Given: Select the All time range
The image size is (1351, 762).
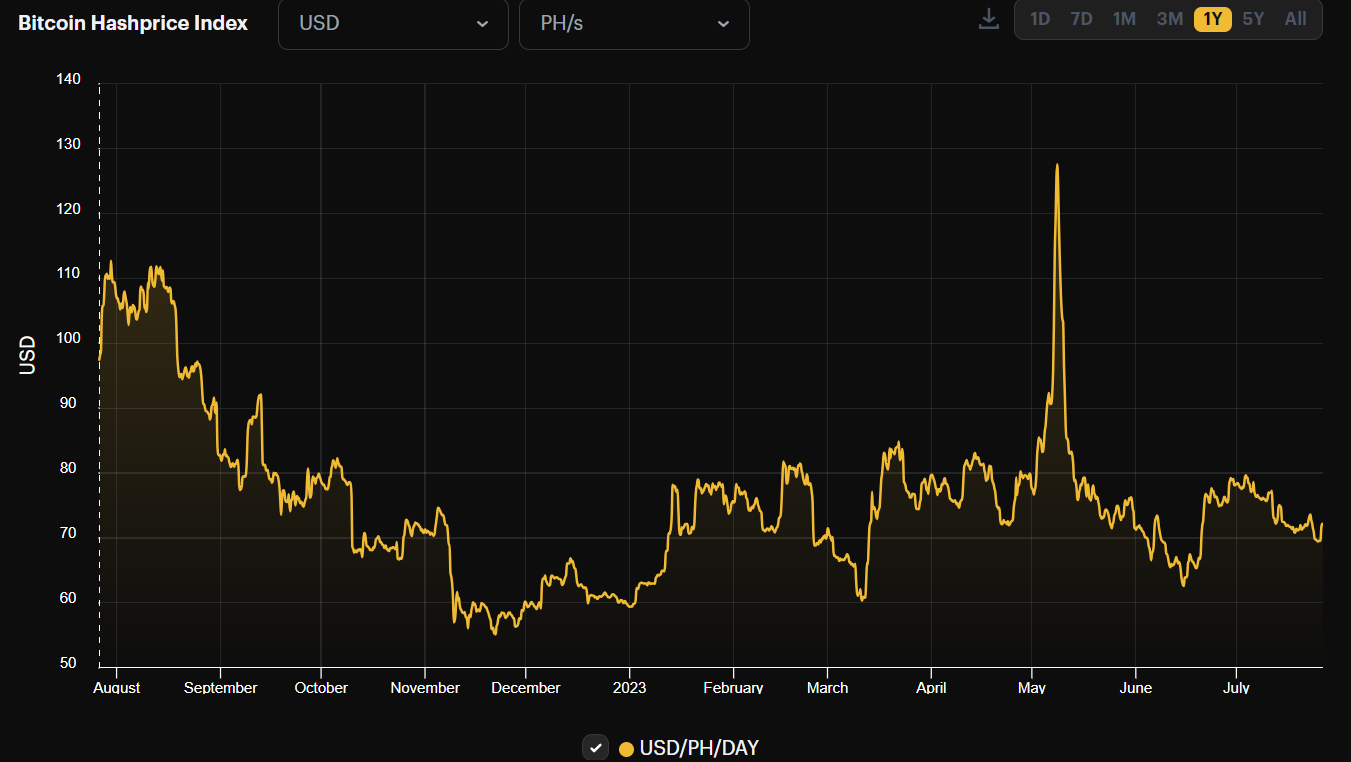Looking at the screenshot, I should 1295,19.
